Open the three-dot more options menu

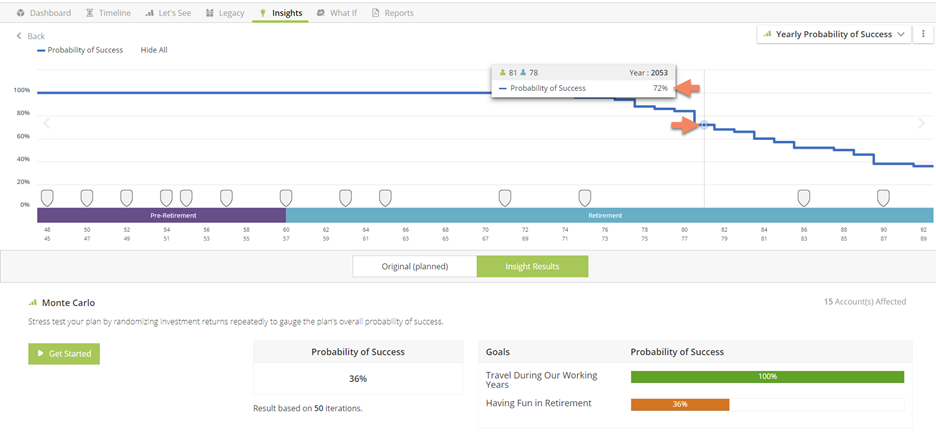click(x=922, y=34)
